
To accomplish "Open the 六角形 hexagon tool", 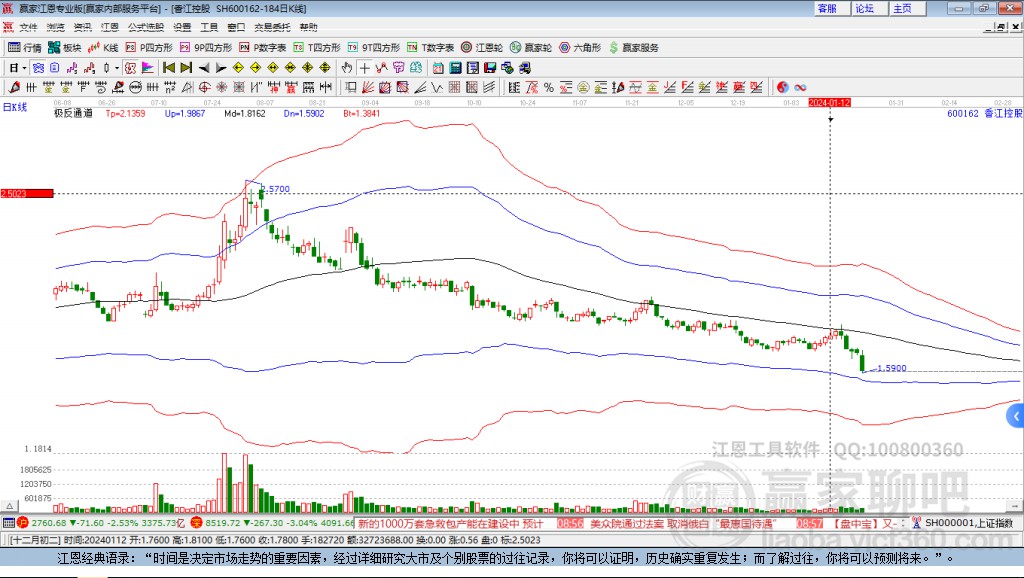I will [580, 48].
